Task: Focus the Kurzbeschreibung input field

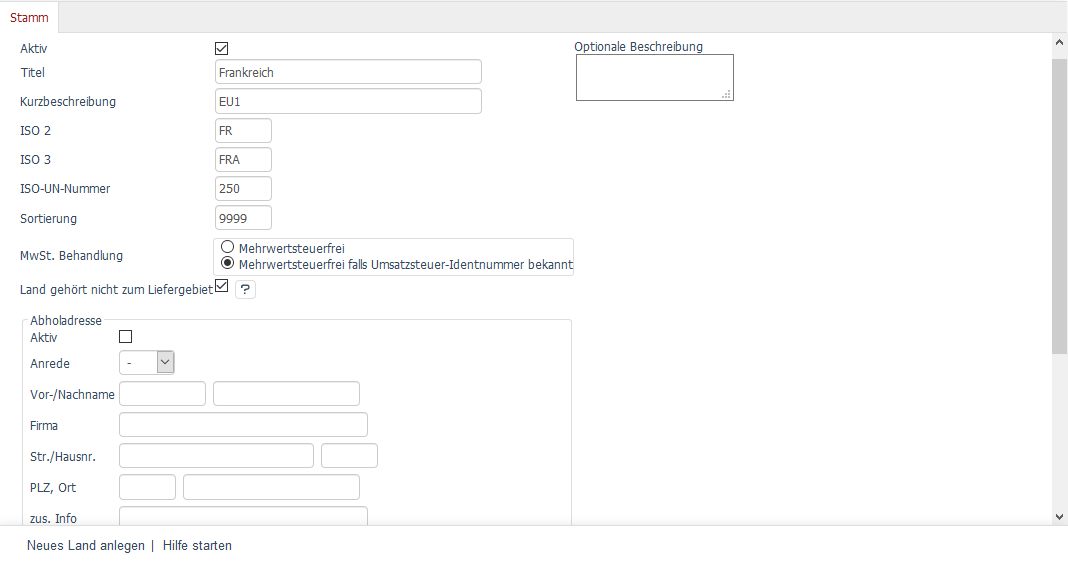Action: [348, 101]
